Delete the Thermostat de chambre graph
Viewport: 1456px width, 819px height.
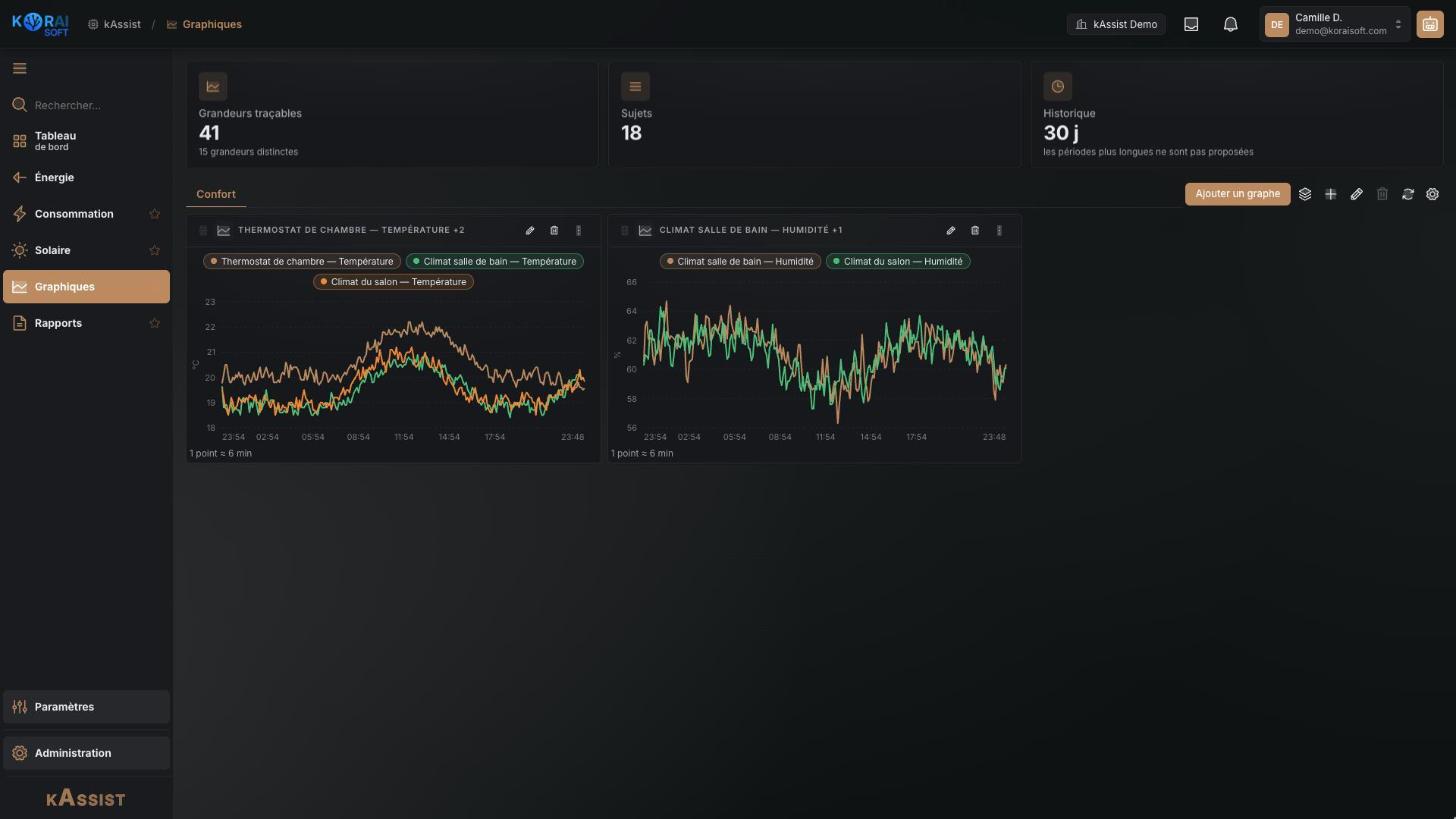(x=554, y=230)
